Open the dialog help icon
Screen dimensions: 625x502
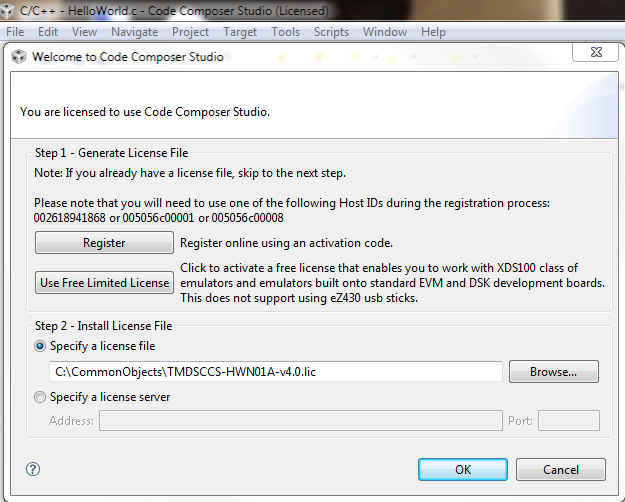pyautogui.click(x=33, y=469)
